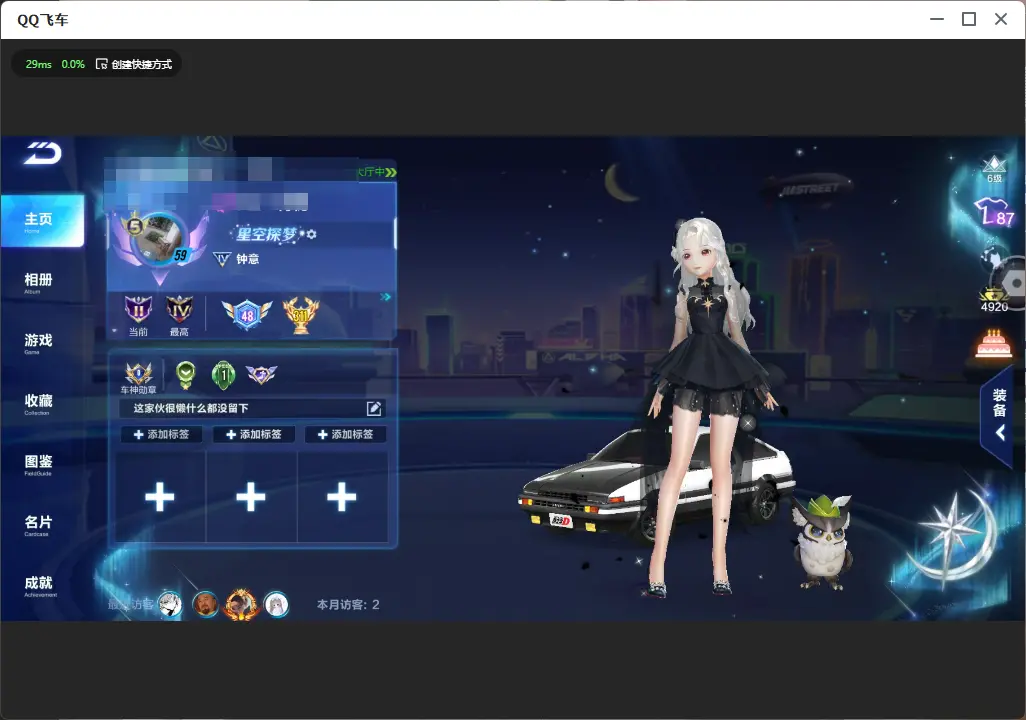Open the 图鉴 FieldGuide tab
This screenshot has height=720, width=1026.
38,465
